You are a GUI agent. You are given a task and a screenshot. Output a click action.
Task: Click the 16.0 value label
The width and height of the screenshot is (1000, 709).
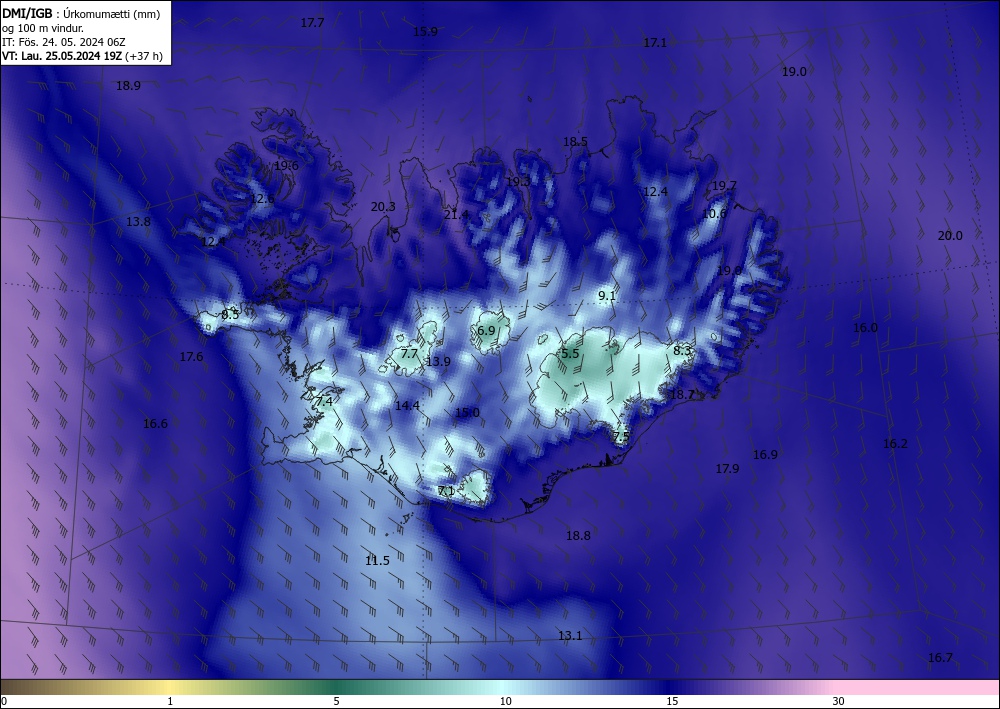(865, 328)
